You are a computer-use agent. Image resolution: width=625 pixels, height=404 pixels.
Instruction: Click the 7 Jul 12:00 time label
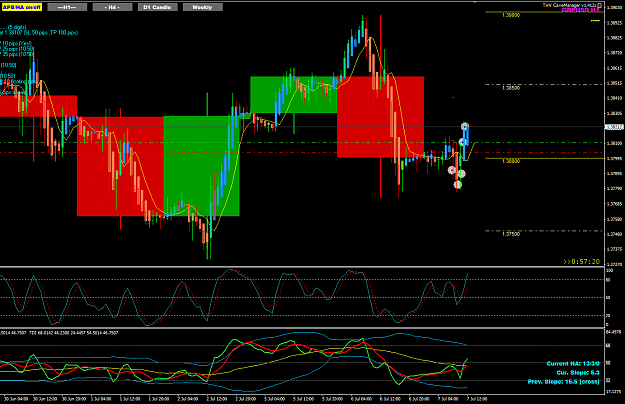click(477, 399)
